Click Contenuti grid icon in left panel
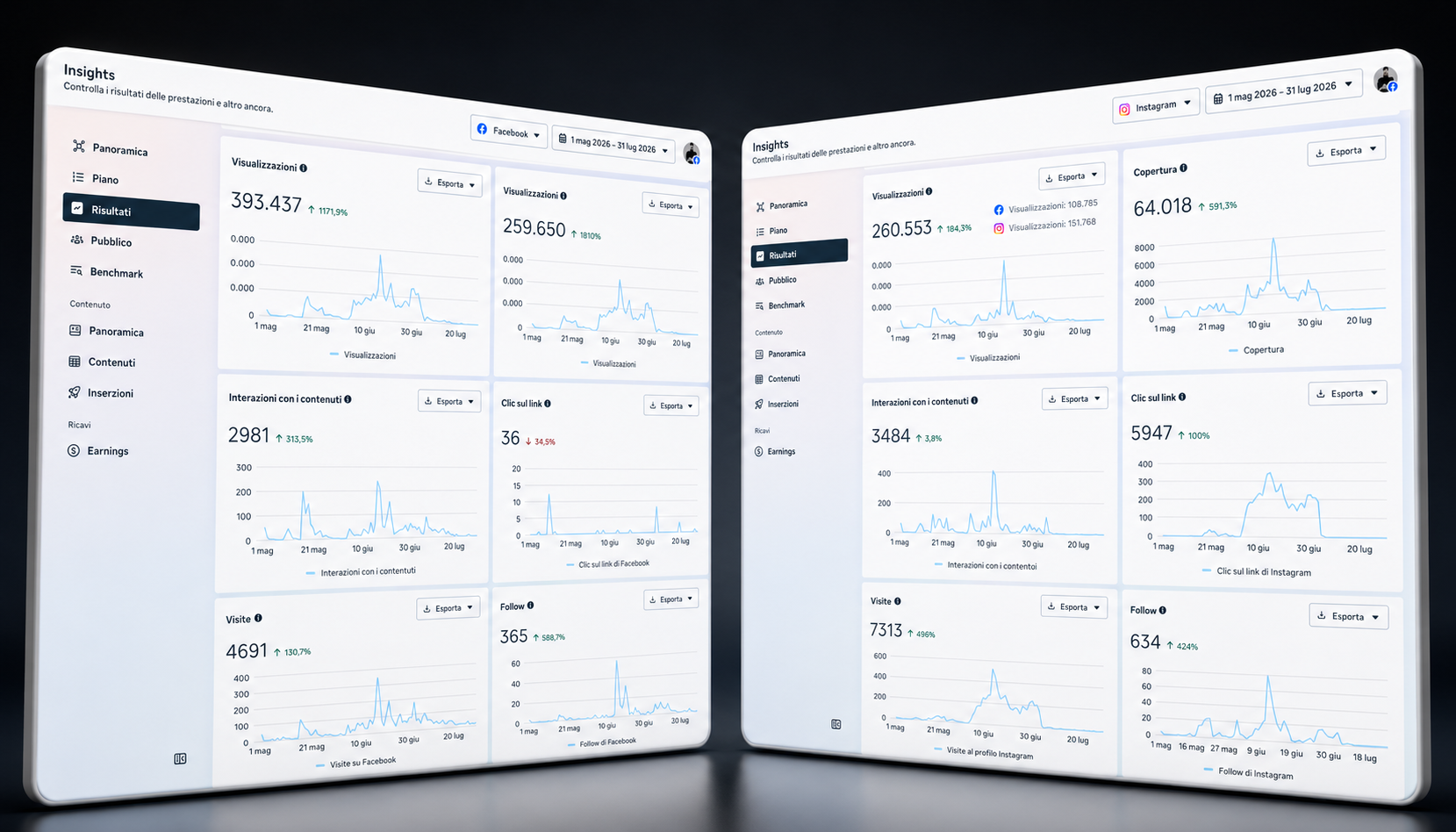Viewport: 1456px width, 832px height. pyautogui.click(x=75, y=362)
